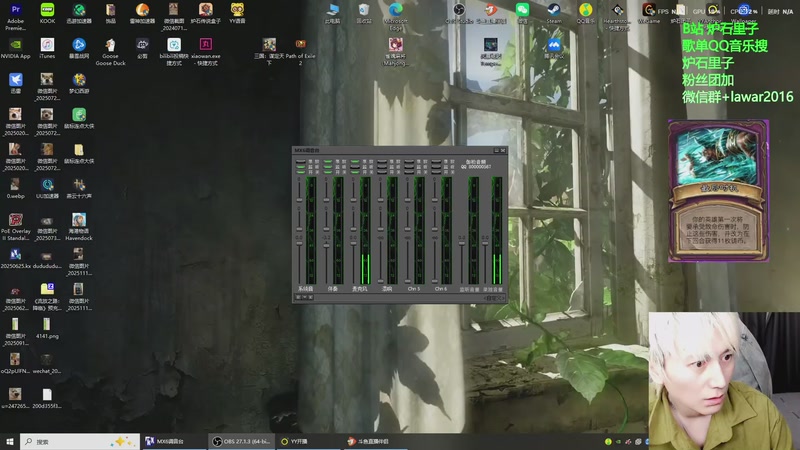Open the Microsoft Edge desktop icon
This screenshot has height=450, width=800.
point(395,16)
